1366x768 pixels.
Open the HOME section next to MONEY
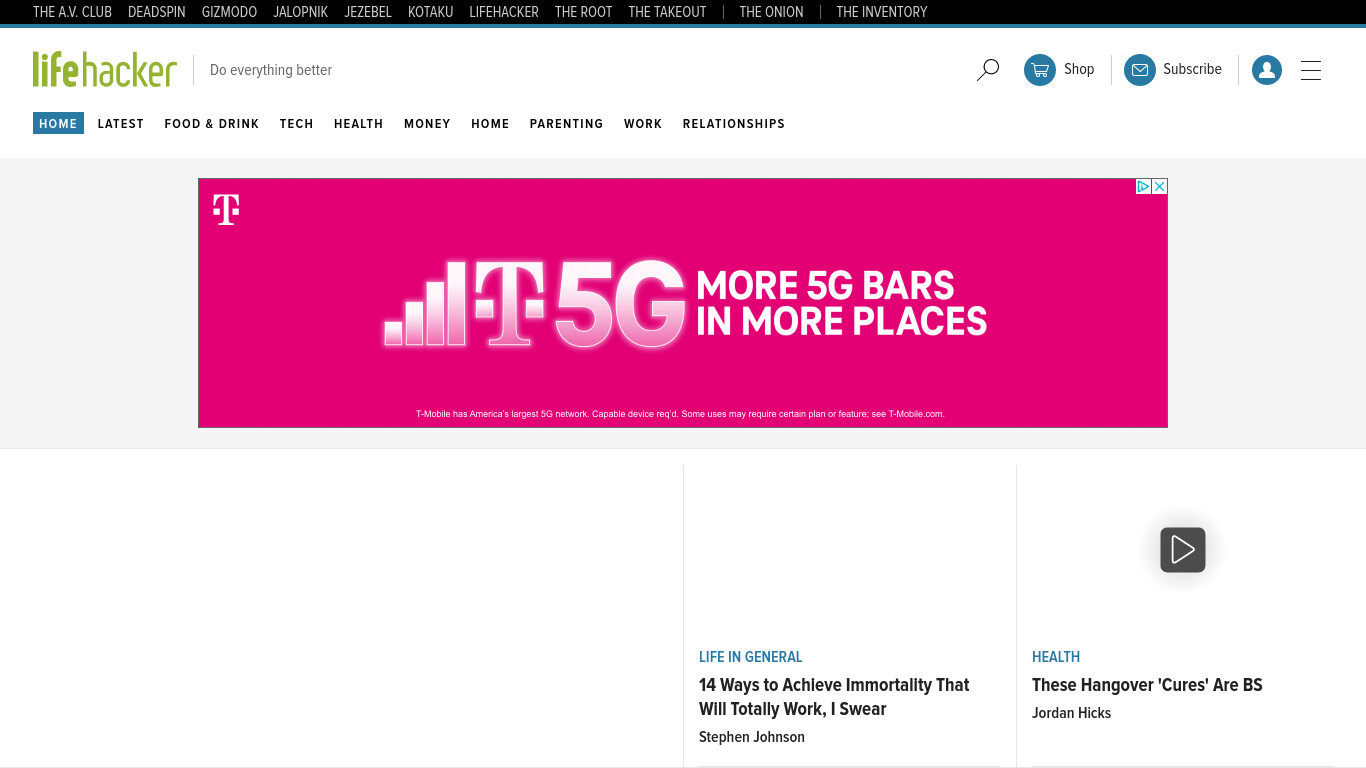click(x=490, y=124)
